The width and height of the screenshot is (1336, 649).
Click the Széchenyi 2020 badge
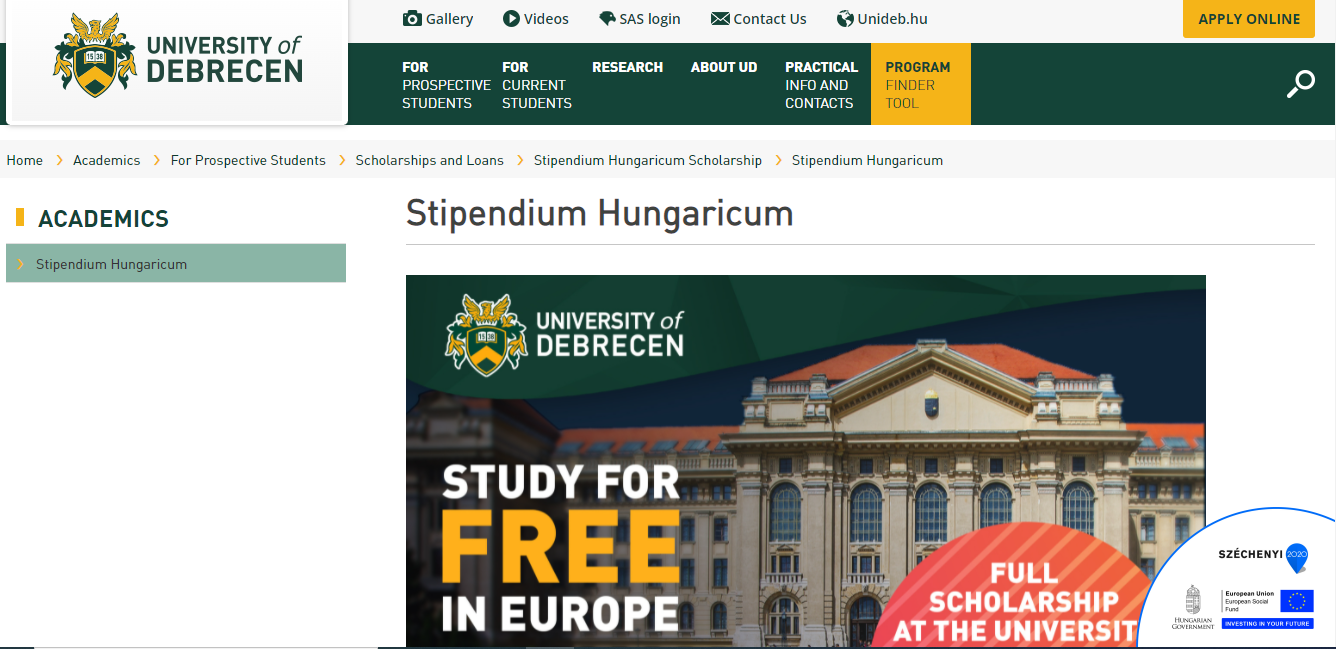[1263, 557]
